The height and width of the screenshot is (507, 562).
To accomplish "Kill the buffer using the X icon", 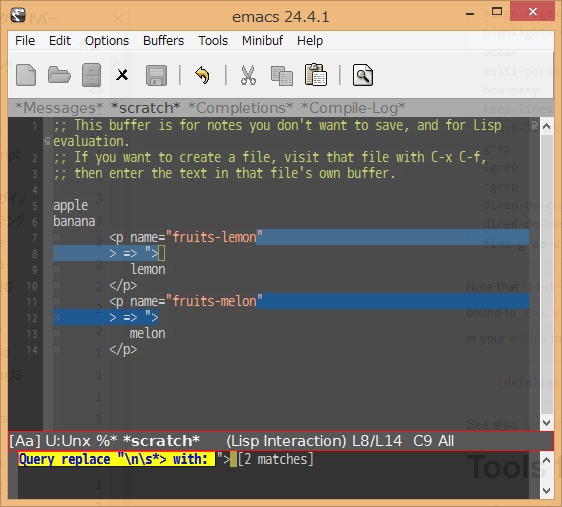I will coord(122,75).
